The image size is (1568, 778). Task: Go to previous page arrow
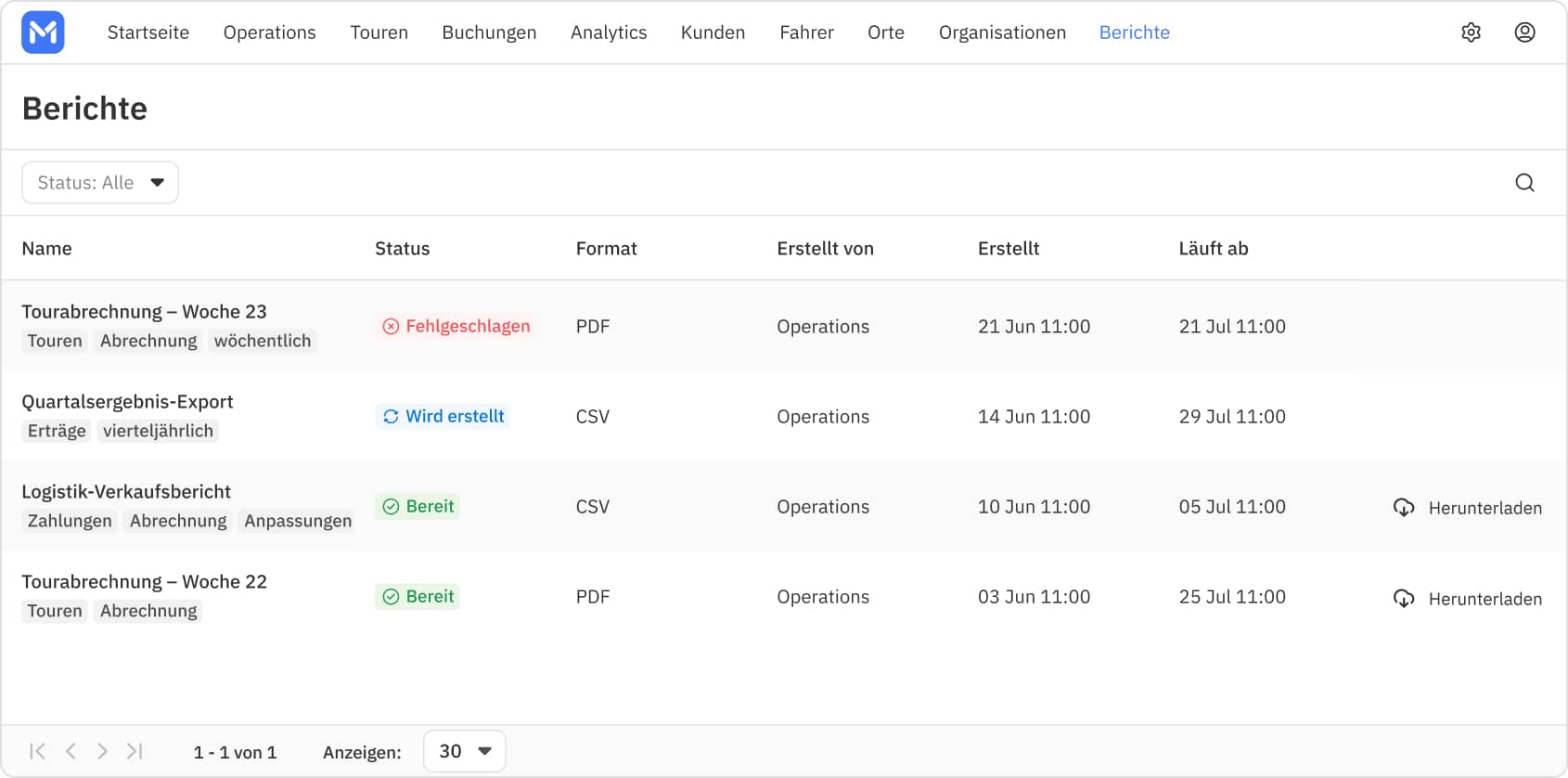[x=71, y=751]
